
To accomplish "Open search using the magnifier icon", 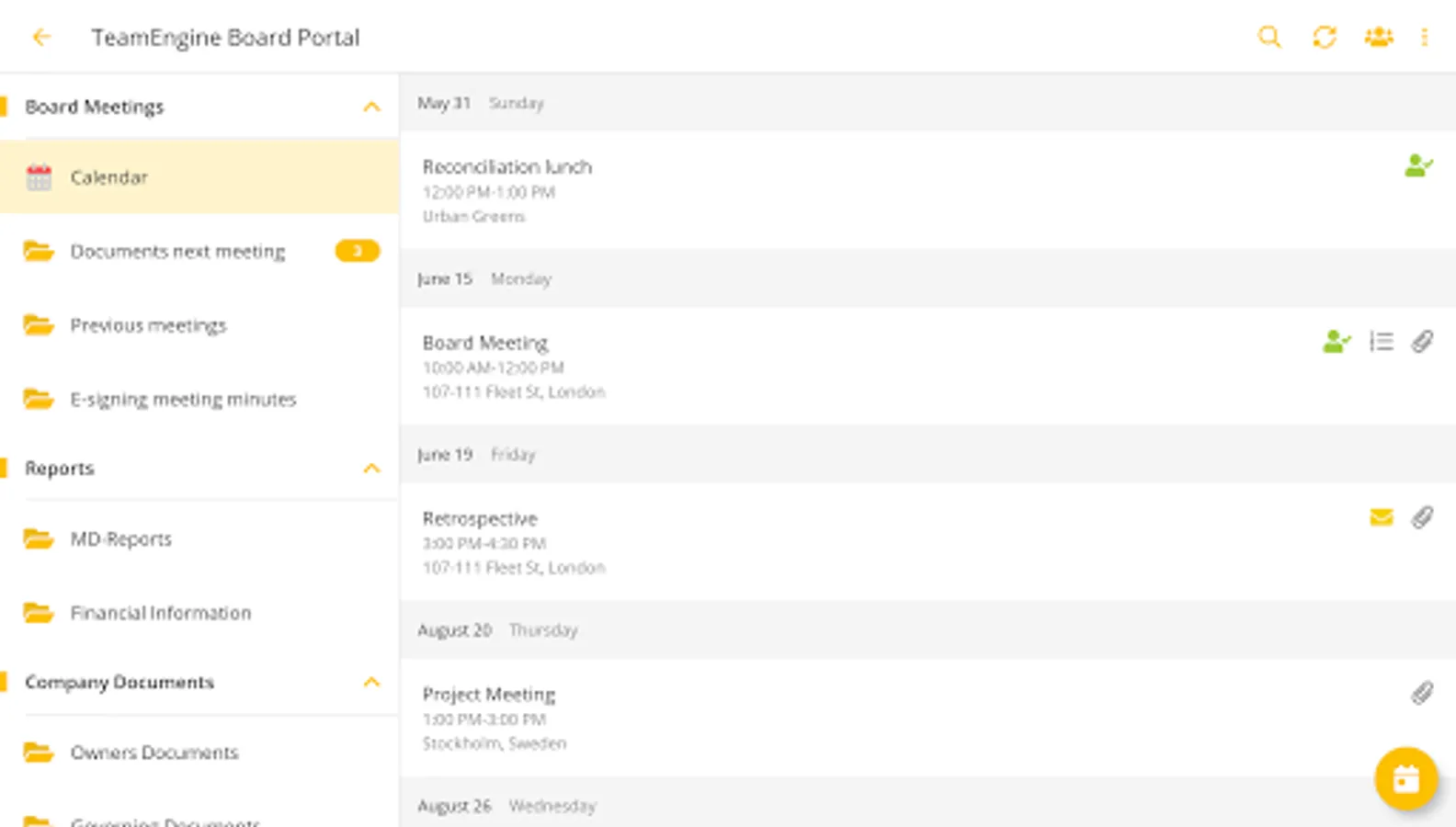I will pyautogui.click(x=1269, y=38).
